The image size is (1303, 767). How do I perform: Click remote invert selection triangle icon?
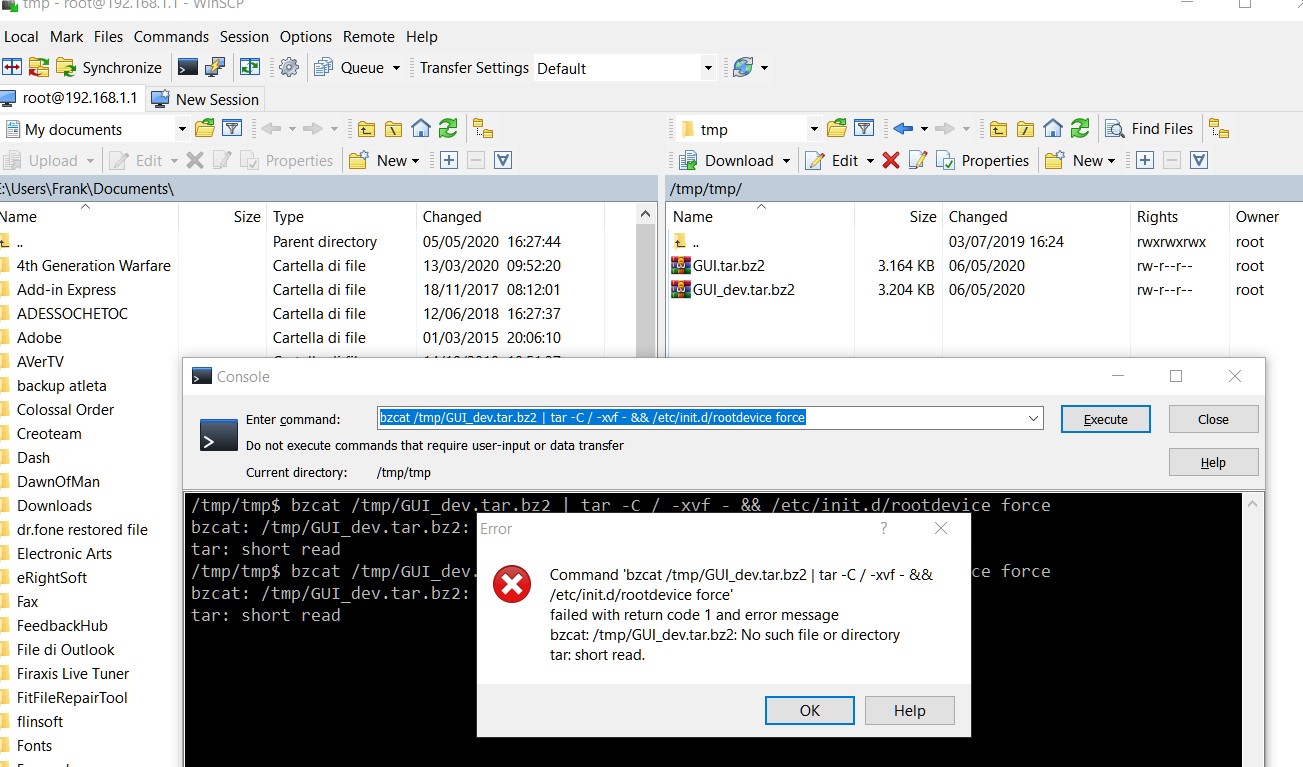(x=1200, y=160)
